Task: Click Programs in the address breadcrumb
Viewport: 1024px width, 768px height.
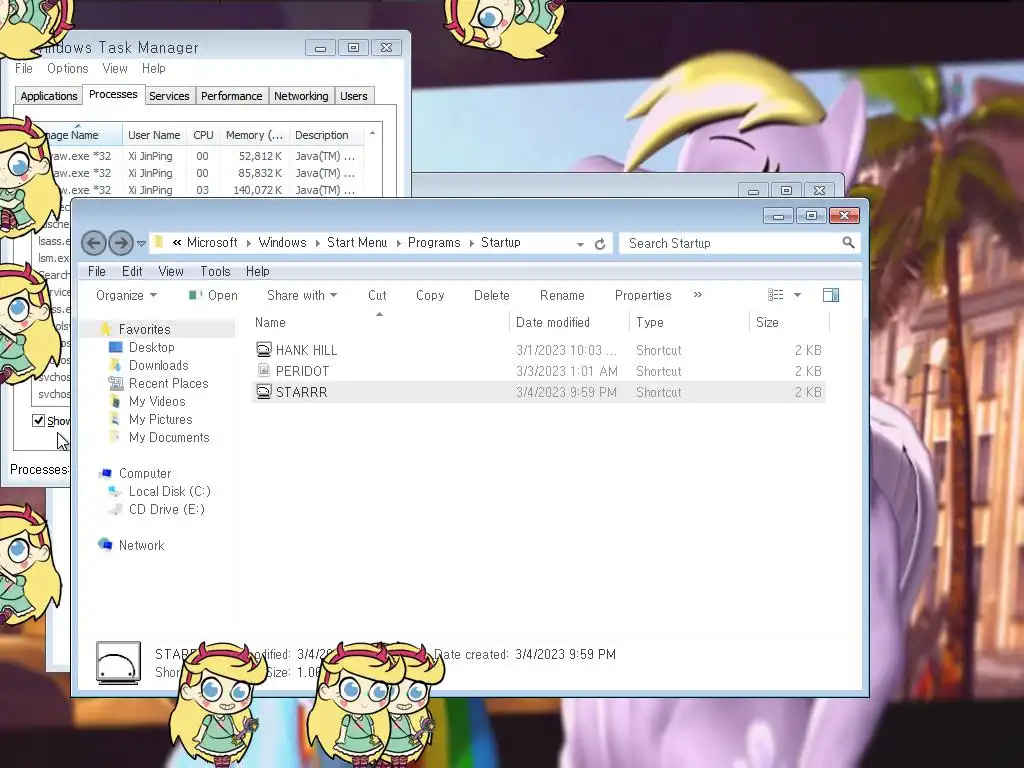Action: pyautogui.click(x=434, y=242)
